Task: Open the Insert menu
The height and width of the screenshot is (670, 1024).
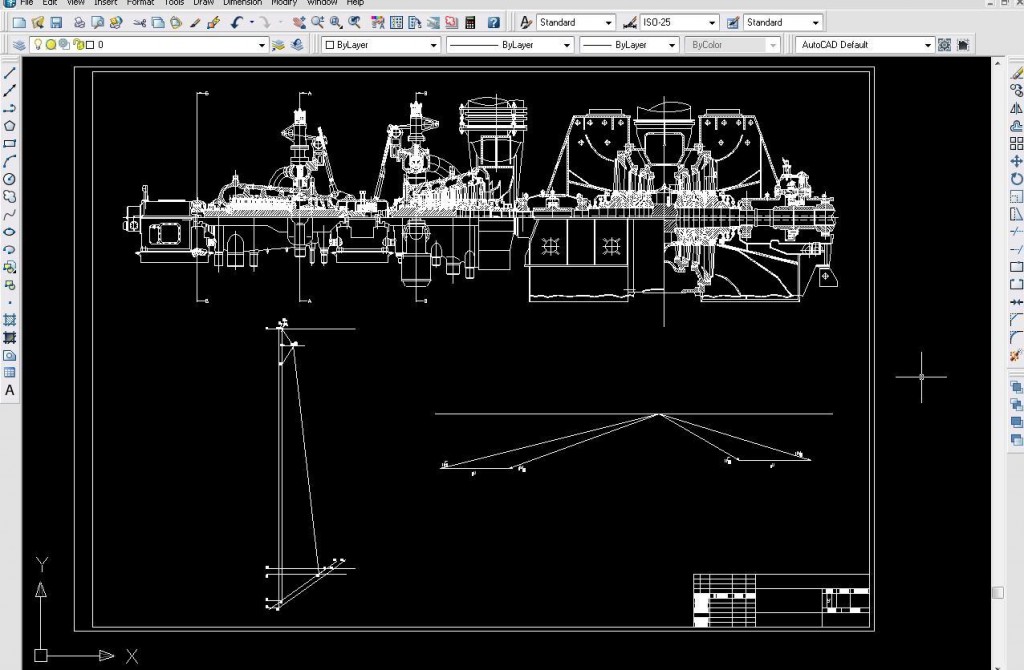Action: click(x=105, y=3)
